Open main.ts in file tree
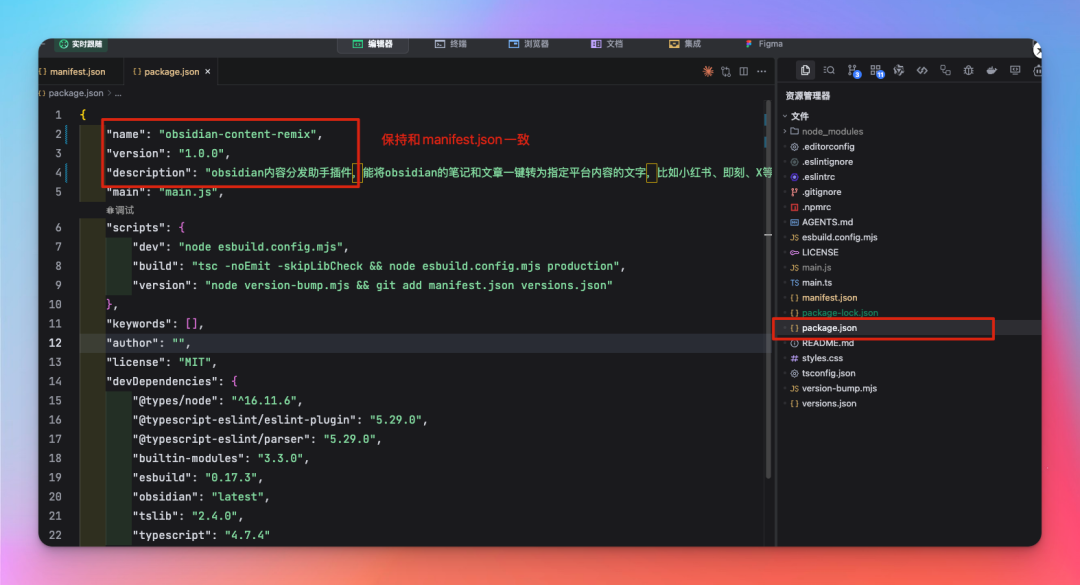1080x585 pixels. coord(817,283)
